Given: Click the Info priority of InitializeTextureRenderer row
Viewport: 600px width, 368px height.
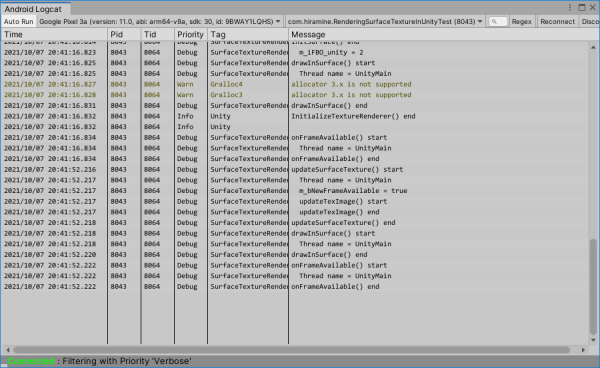Looking at the screenshot, I should pyautogui.click(x=185, y=116).
